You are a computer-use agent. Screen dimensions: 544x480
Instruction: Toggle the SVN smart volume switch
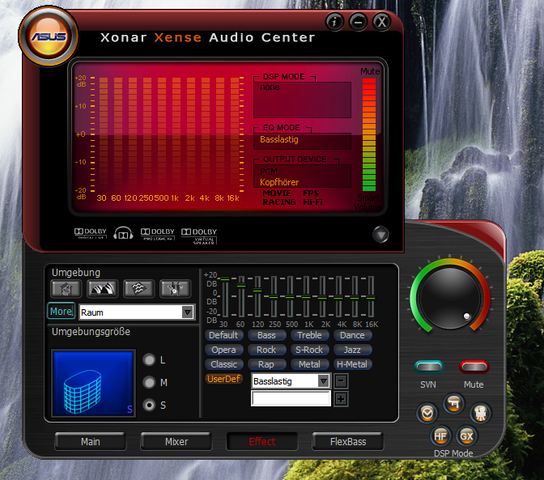point(429,366)
